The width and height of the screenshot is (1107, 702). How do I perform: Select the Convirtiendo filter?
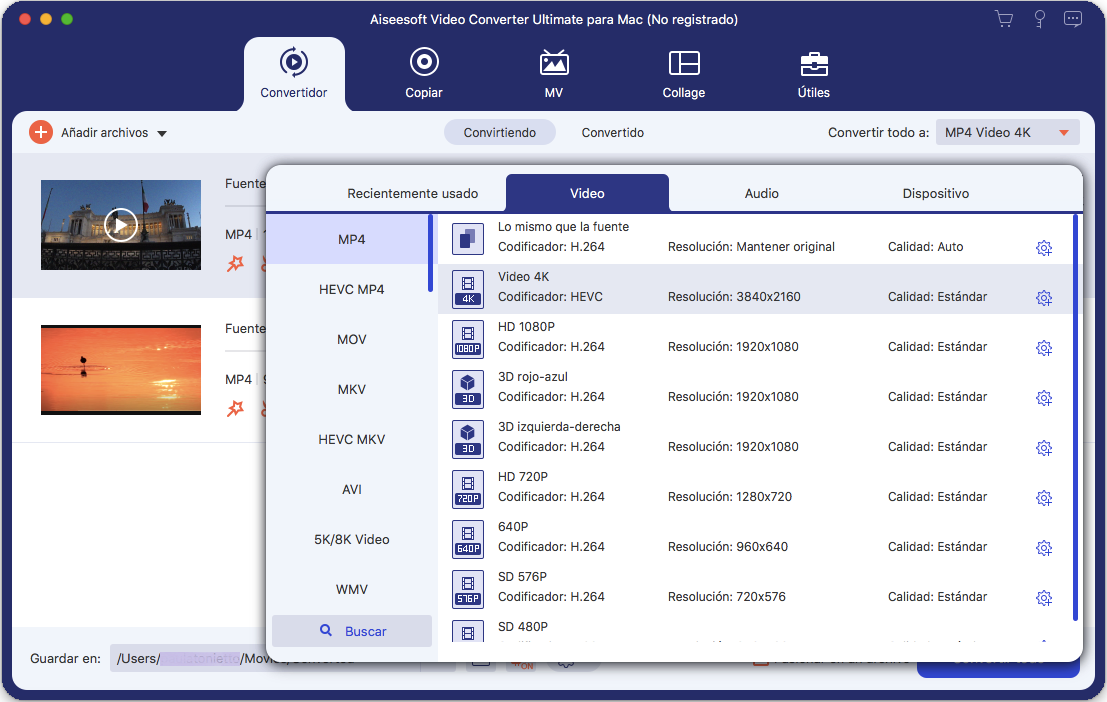tap(500, 132)
